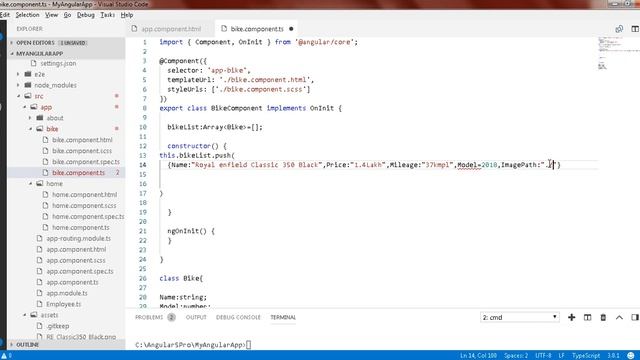The width and height of the screenshot is (640, 360).
Task: Switch to Output panel tab
Action: [196, 317]
